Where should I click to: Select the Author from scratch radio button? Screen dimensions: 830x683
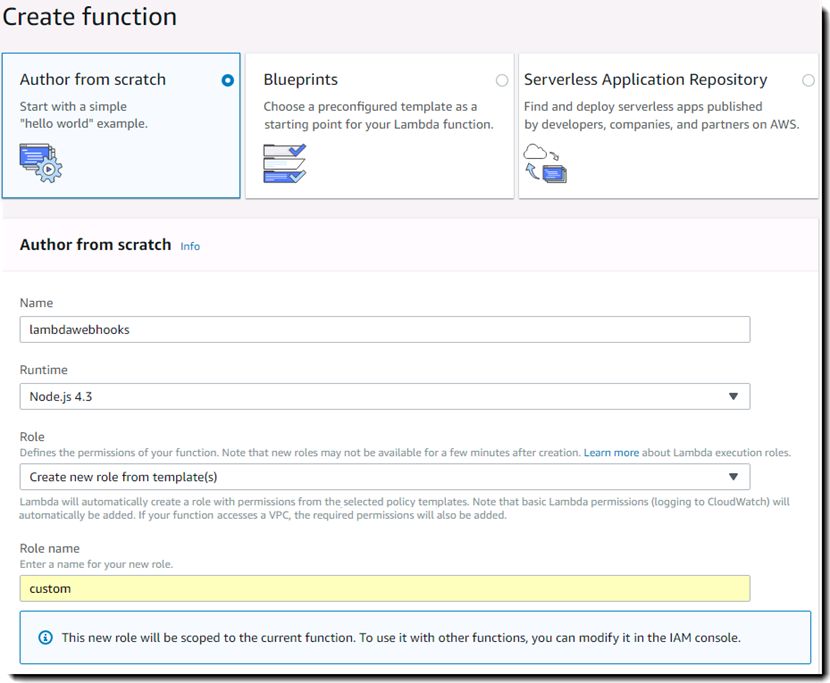[228, 80]
